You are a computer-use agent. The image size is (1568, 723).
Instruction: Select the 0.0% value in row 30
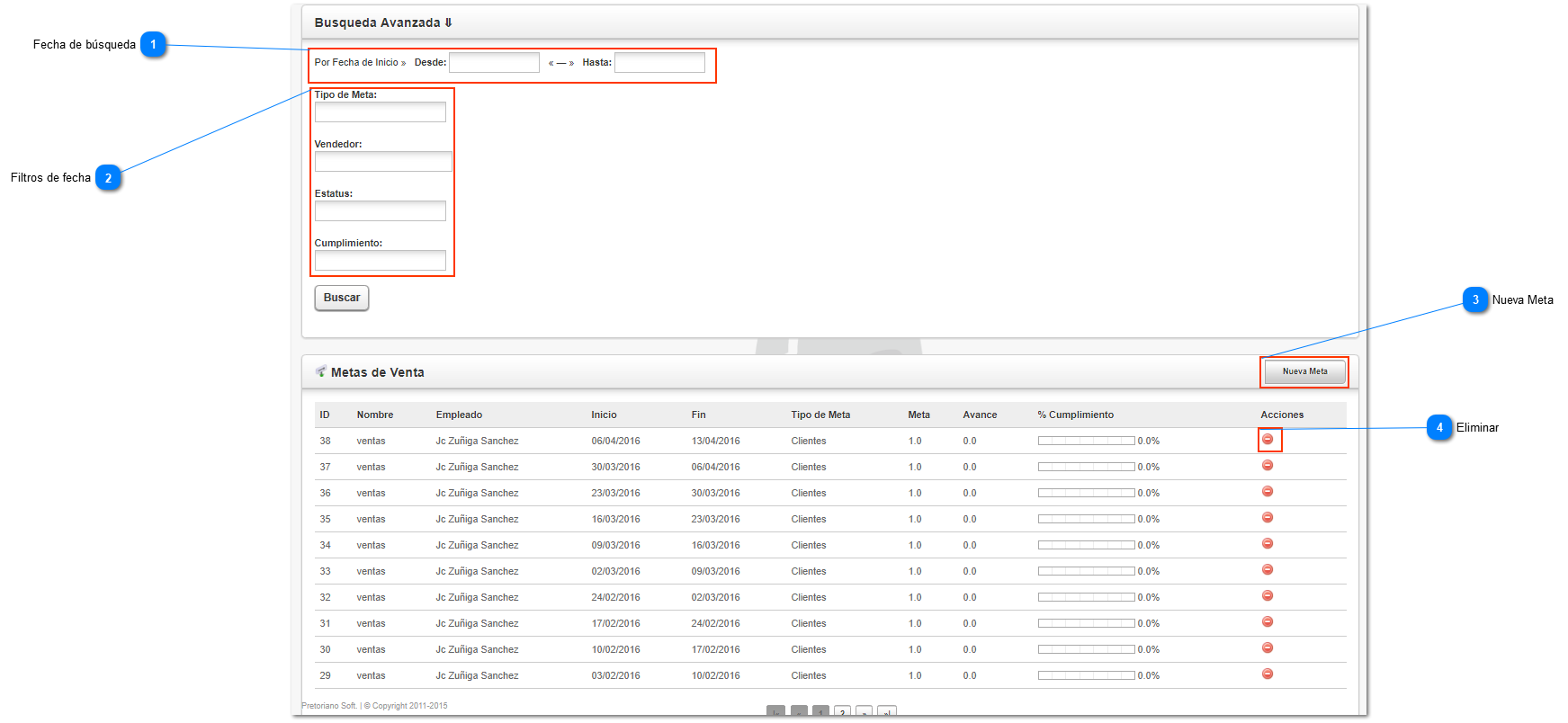click(x=1148, y=649)
